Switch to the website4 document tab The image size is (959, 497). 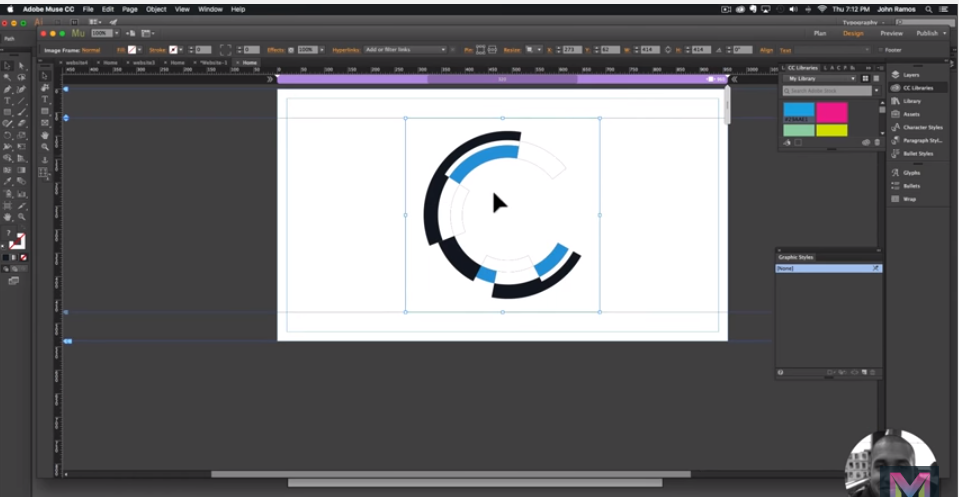[76, 62]
